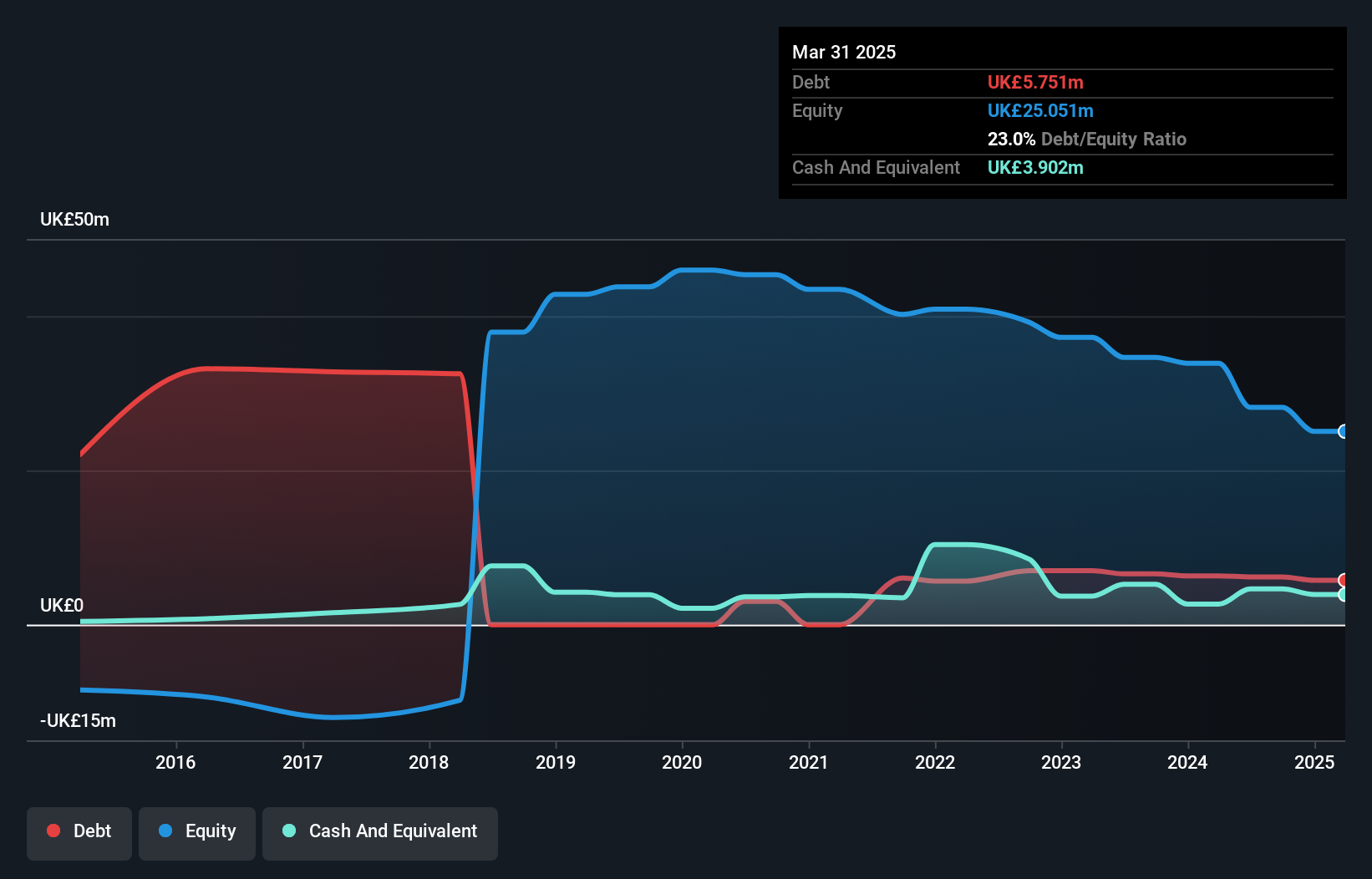The image size is (1372, 879).
Task: Click the blue UK£25.051m equity value
Action: [x=1041, y=110]
